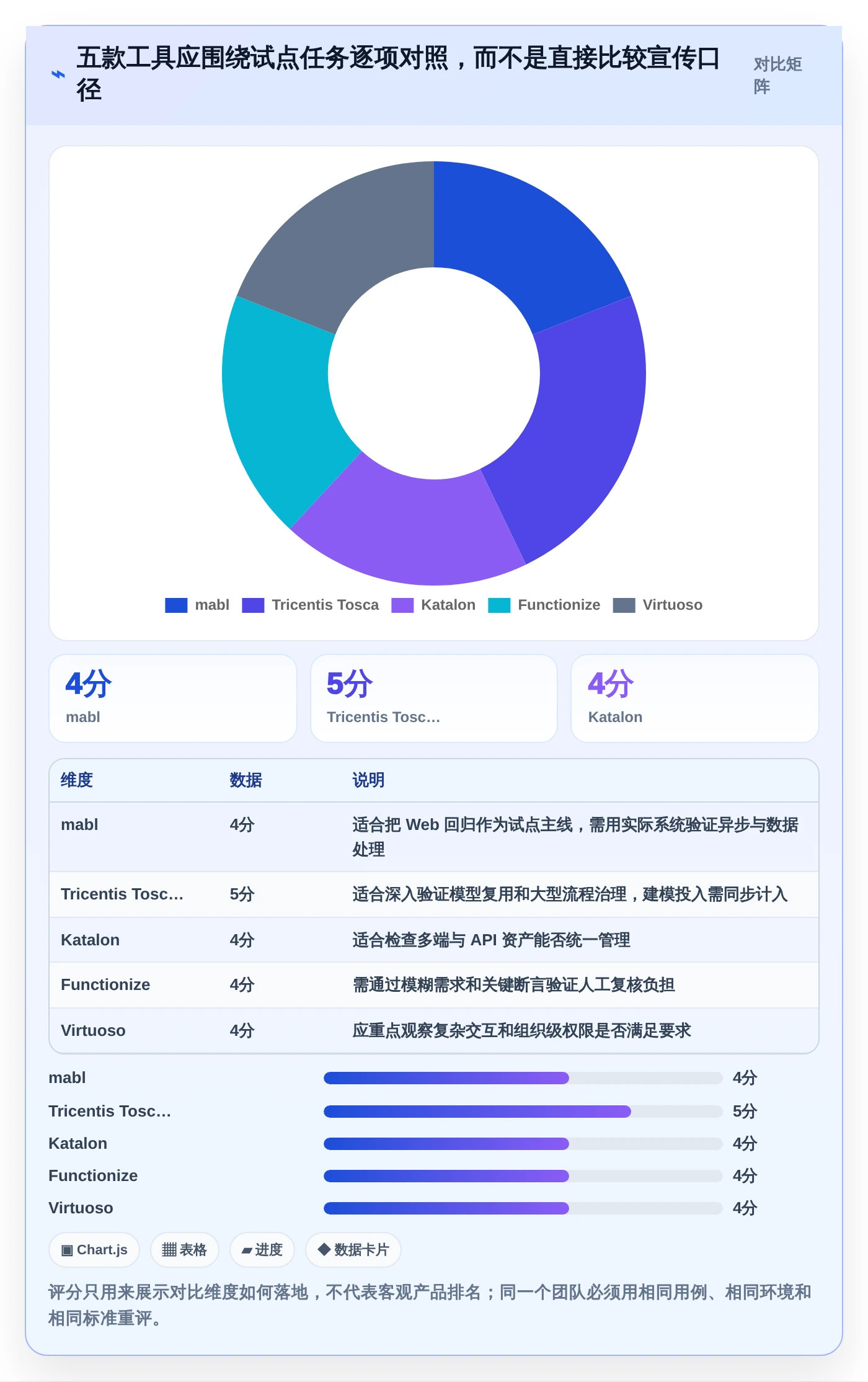868x1382 pixels.
Task: Click the footer note starting 评分只用来展示
Action: (x=430, y=1305)
